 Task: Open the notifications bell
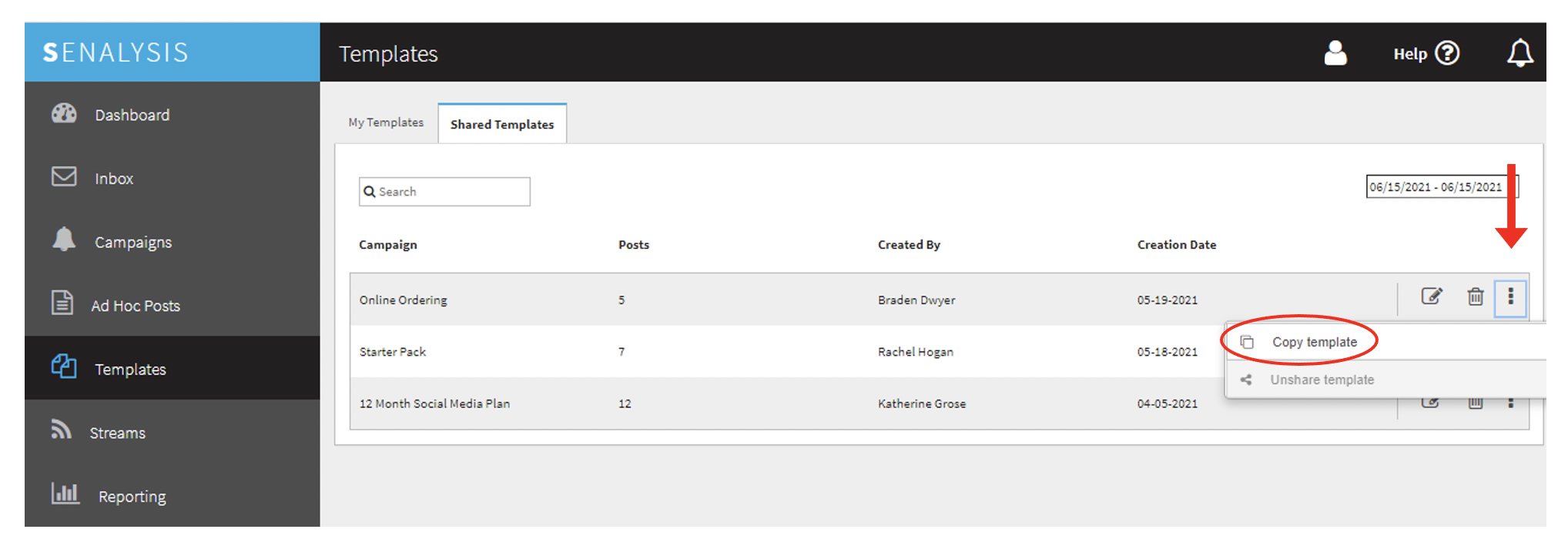(1519, 53)
